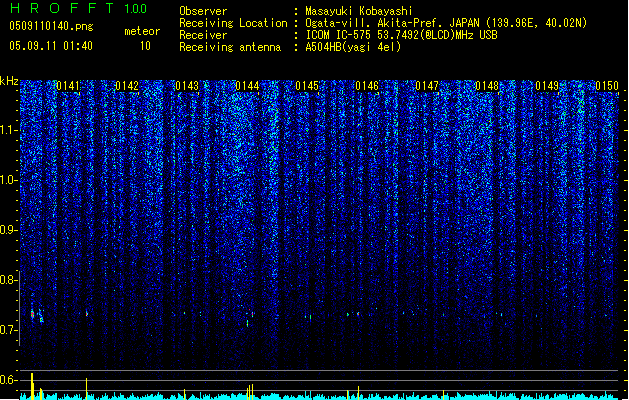Click the A504HB(yagi 4el) antenna text
Viewport: 629px width, 400px height.
click(353, 47)
